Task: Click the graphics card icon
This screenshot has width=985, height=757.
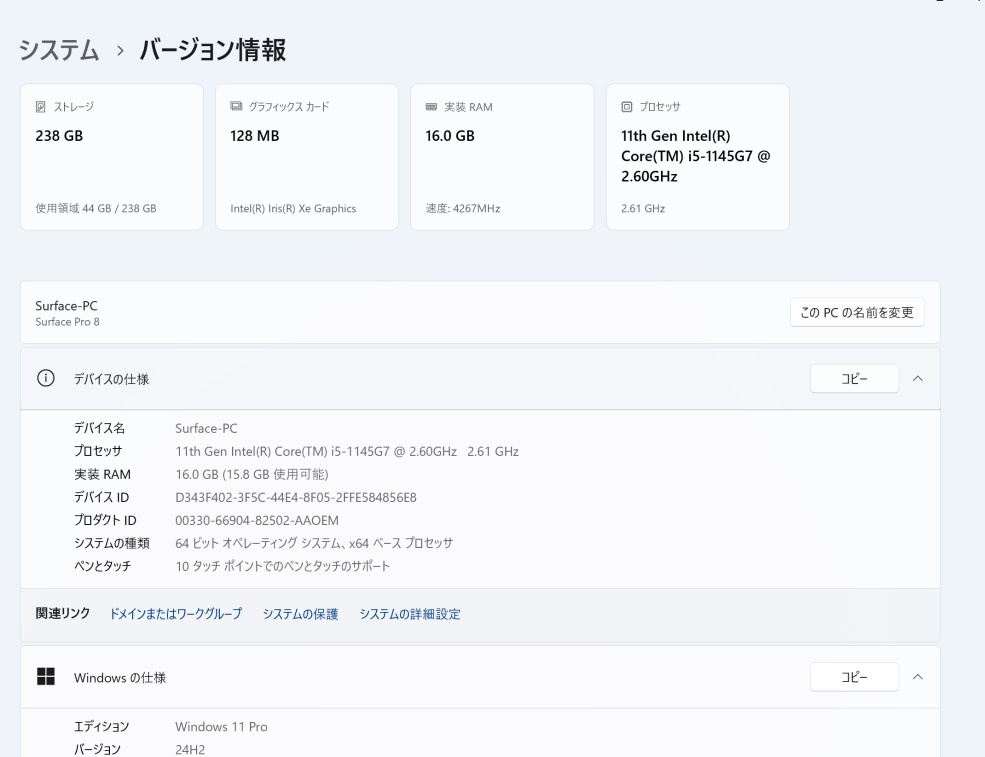Action: [236, 106]
